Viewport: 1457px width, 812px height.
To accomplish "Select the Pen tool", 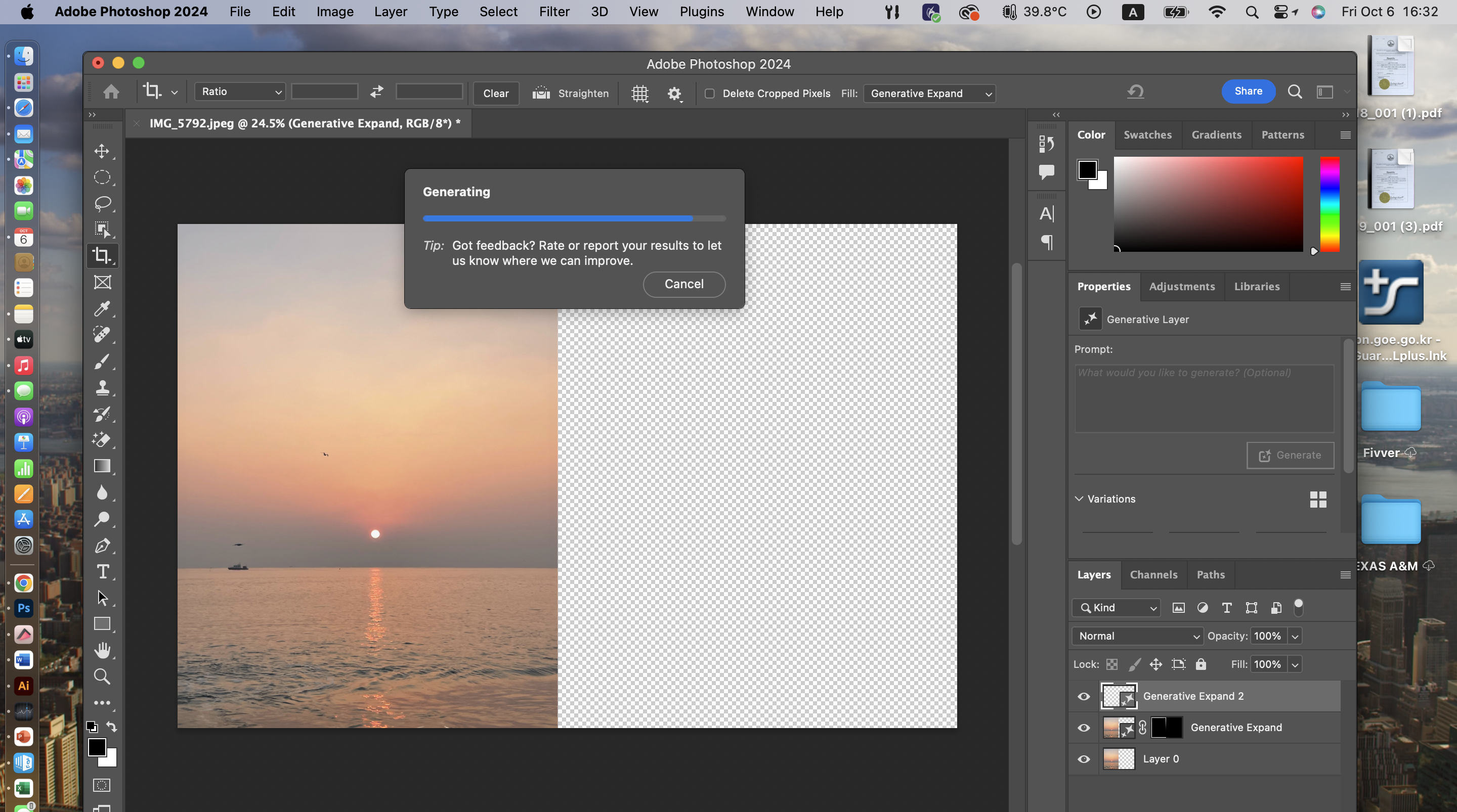I will tap(102, 546).
